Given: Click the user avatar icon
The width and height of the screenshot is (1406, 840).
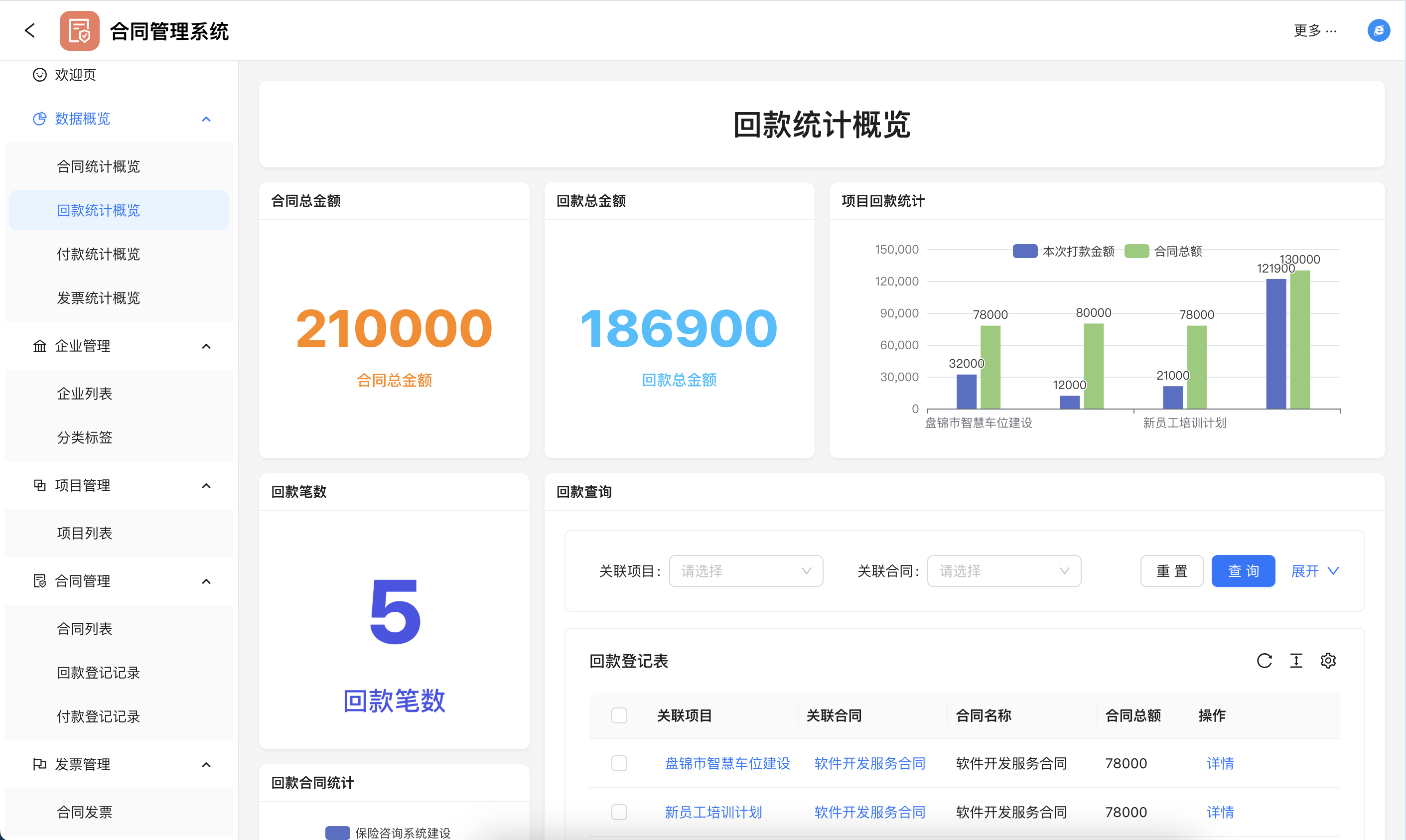Looking at the screenshot, I should pos(1378,30).
